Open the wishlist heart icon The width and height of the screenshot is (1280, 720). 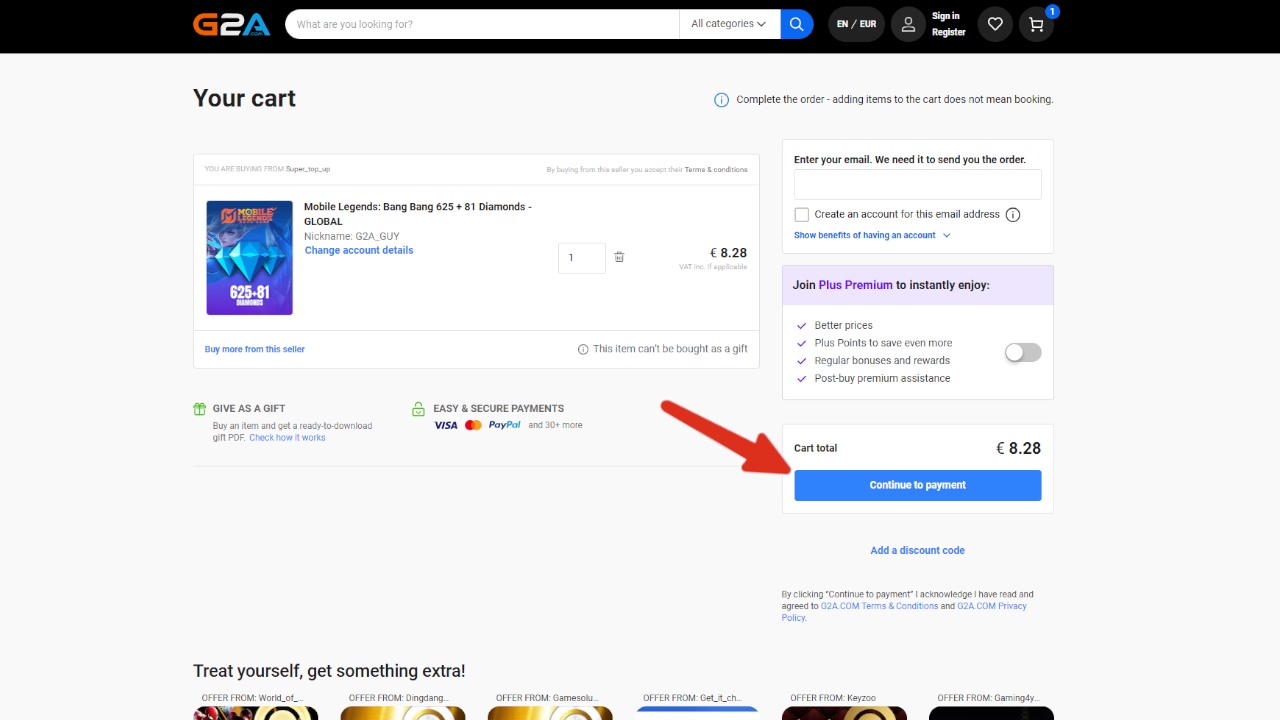994,25
